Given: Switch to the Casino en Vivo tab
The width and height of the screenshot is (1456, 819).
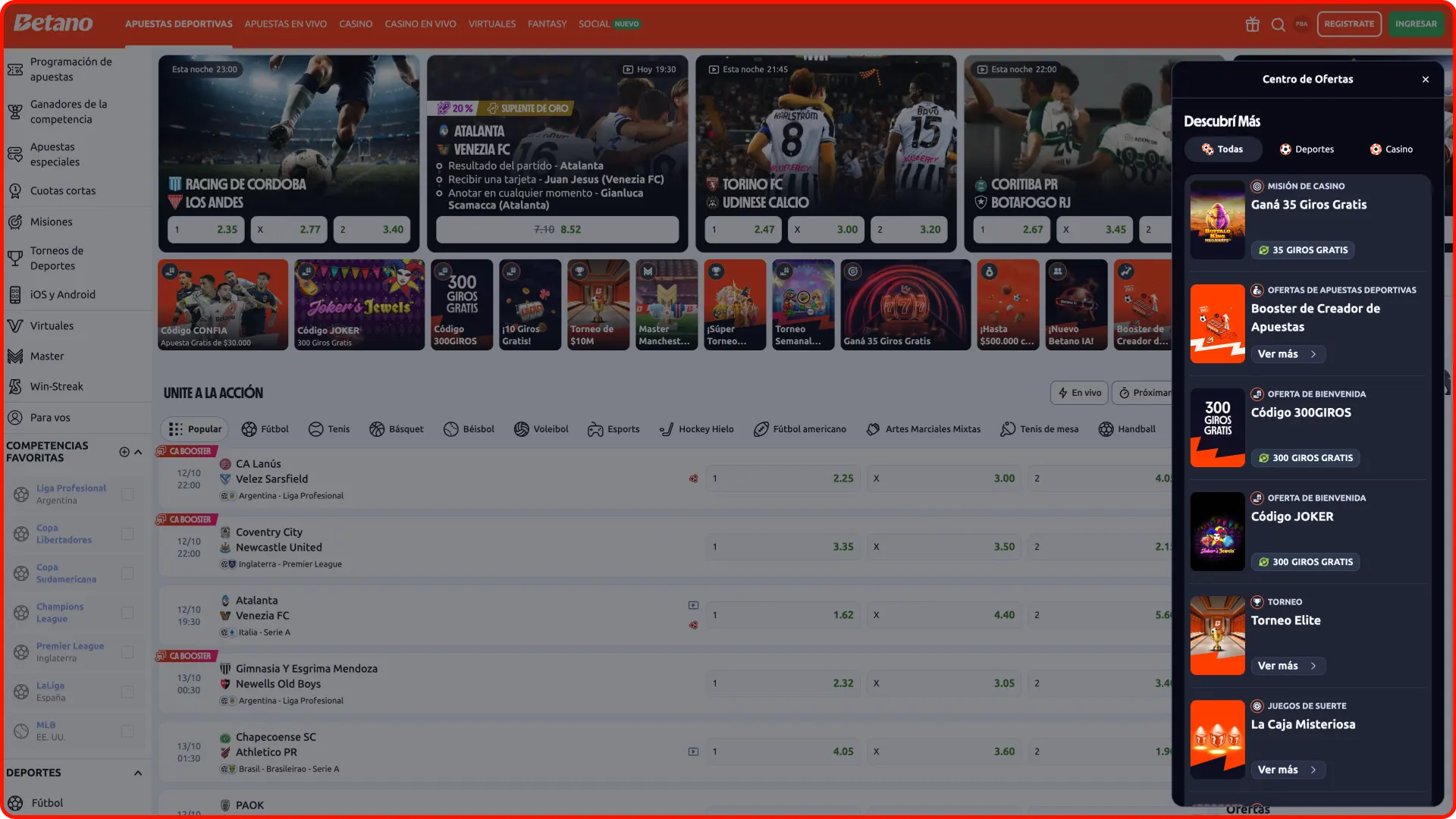Looking at the screenshot, I should (x=420, y=24).
